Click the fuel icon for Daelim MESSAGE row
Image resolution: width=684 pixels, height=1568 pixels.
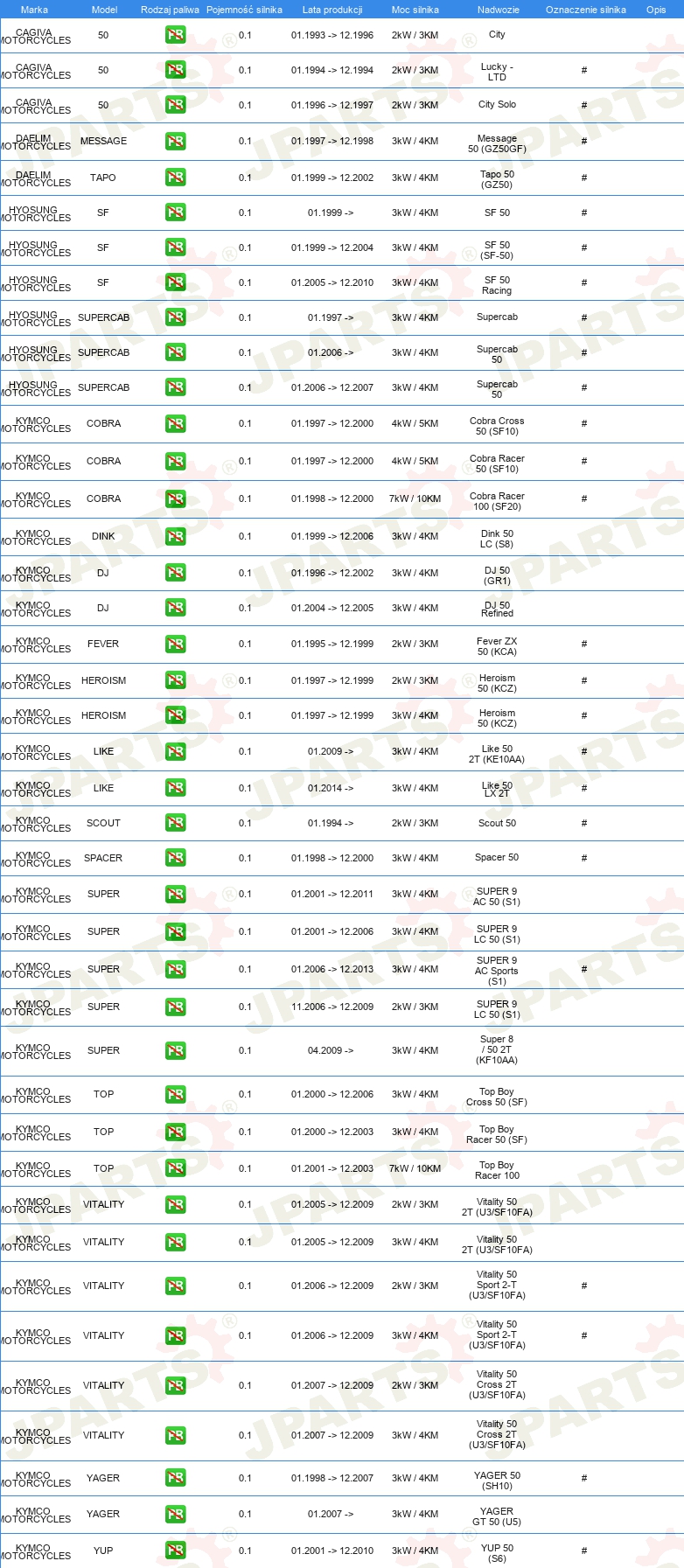(x=175, y=141)
